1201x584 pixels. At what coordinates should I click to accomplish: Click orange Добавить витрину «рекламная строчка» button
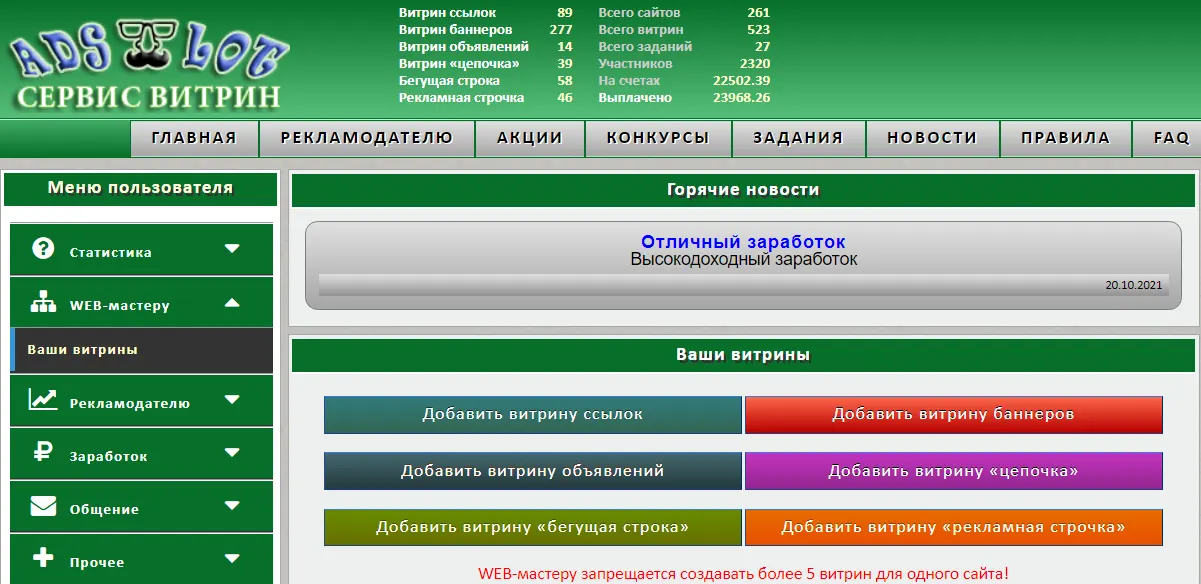[953, 527]
